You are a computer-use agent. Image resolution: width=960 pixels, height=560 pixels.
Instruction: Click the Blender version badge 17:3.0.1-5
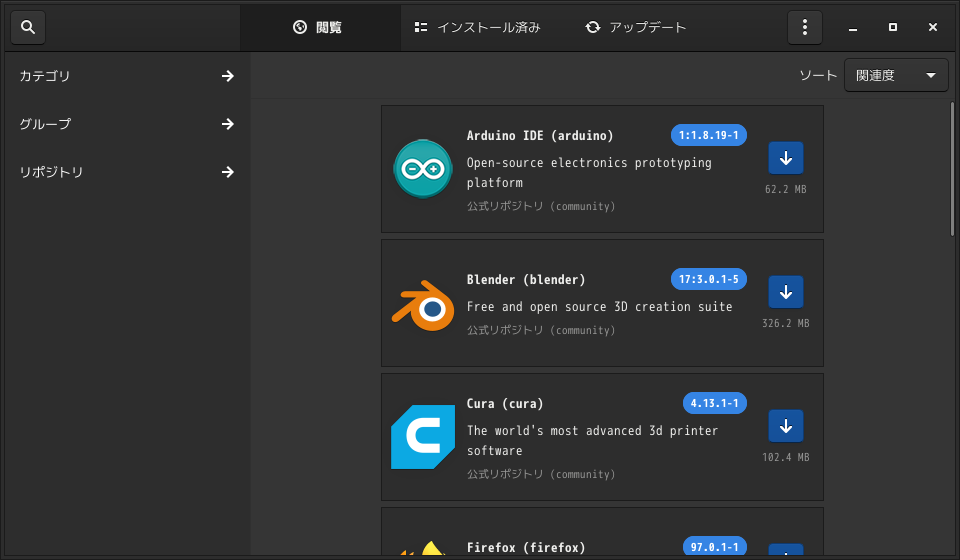click(x=708, y=279)
